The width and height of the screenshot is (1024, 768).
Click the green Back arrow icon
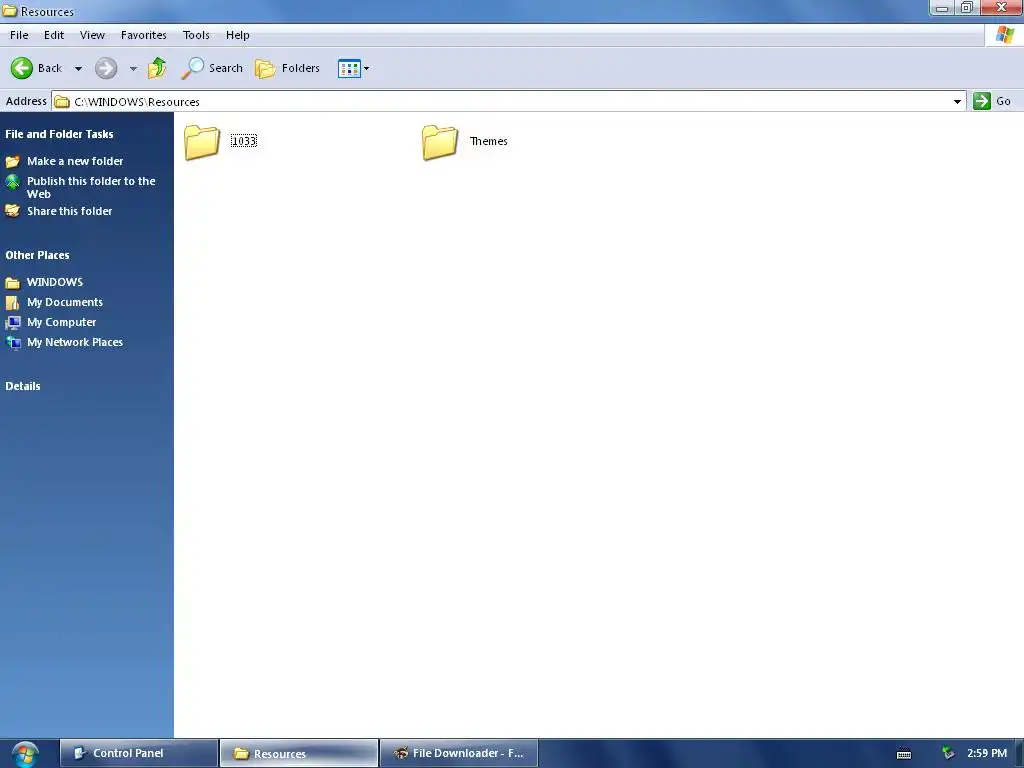[x=22, y=68]
